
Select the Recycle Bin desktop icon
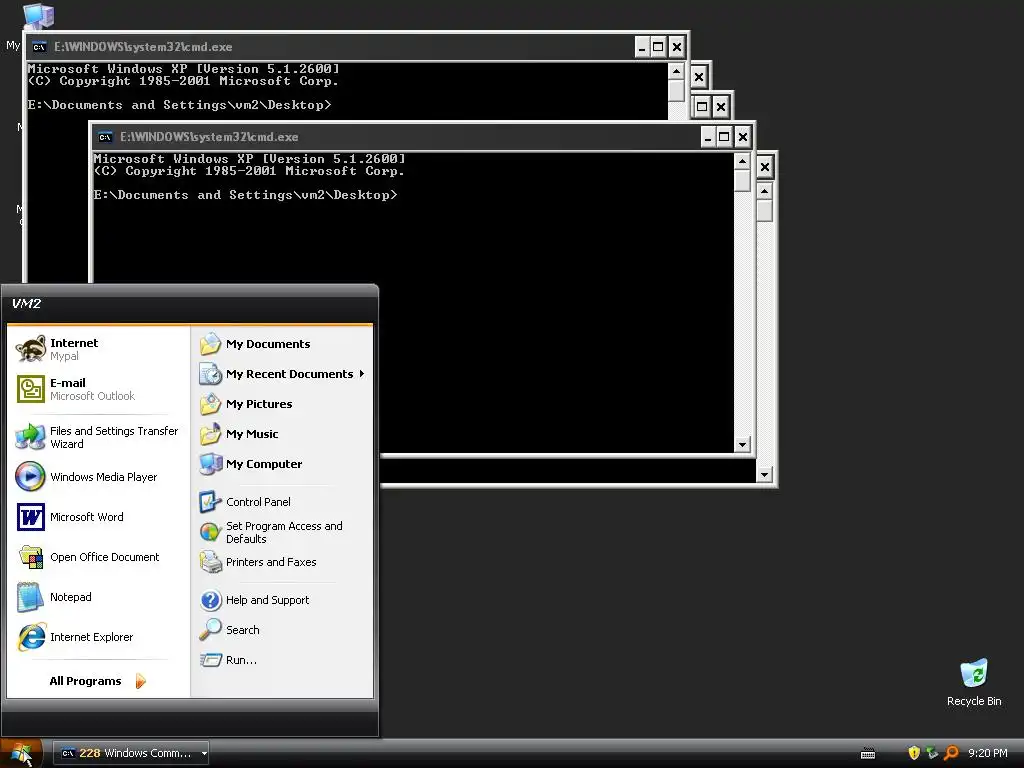(974, 682)
